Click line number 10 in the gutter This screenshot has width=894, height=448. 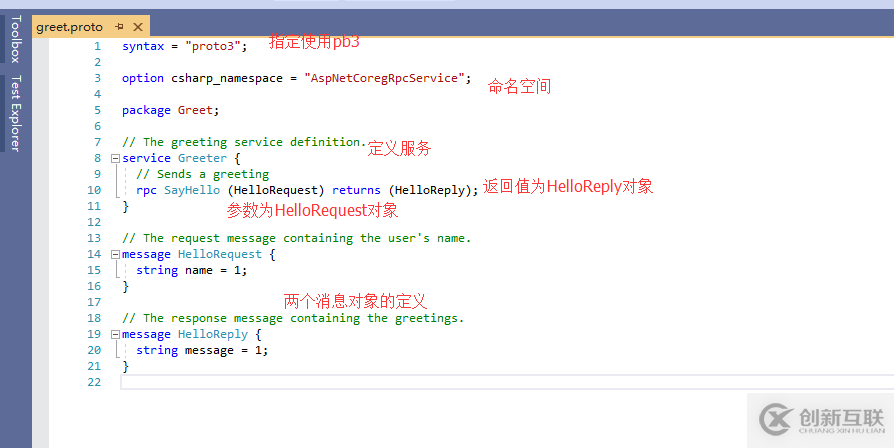pos(94,190)
